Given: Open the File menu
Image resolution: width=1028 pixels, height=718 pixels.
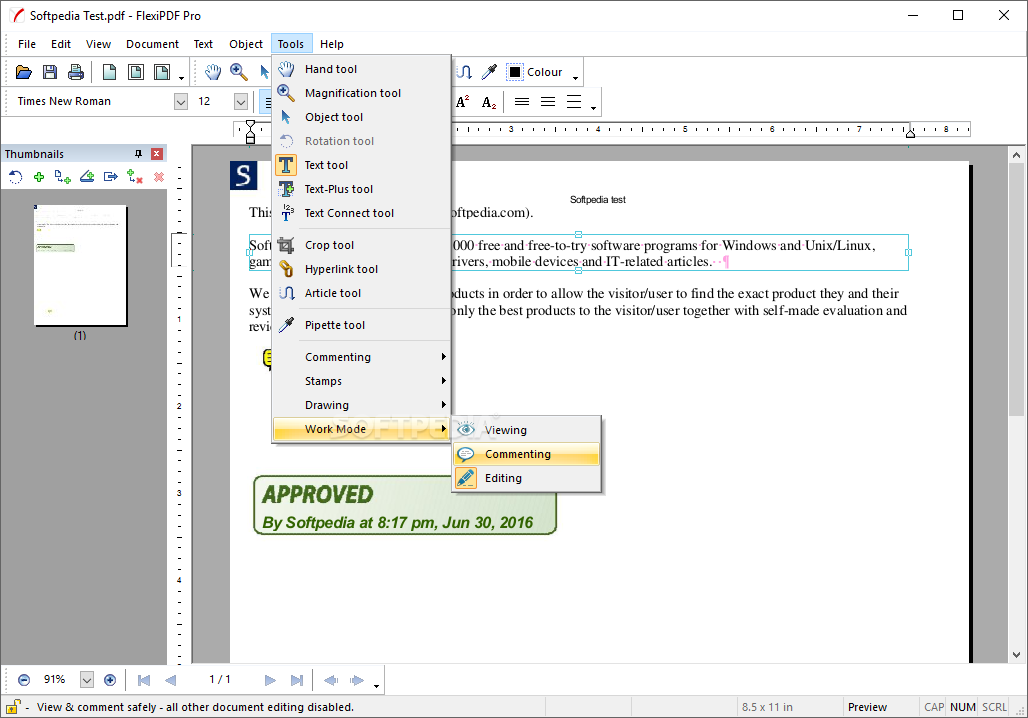Looking at the screenshot, I should coord(27,44).
